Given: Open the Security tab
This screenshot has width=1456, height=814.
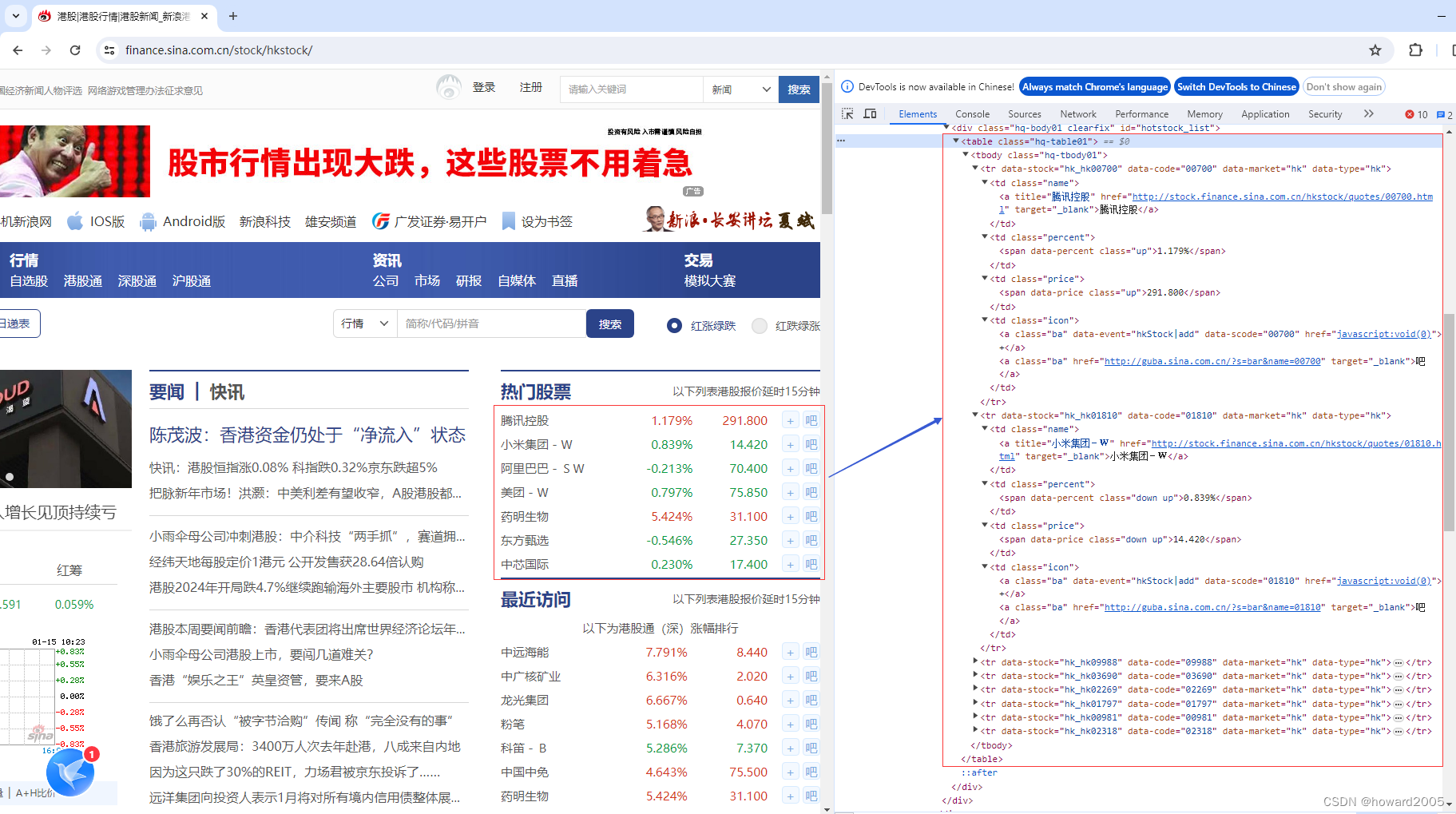Looking at the screenshot, I should [1325, 114].
